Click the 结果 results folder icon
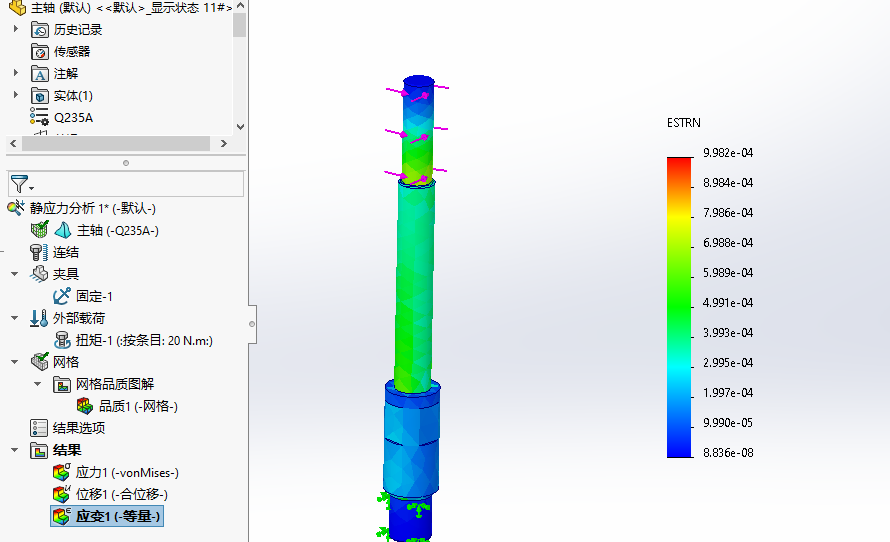 point(39,451)
